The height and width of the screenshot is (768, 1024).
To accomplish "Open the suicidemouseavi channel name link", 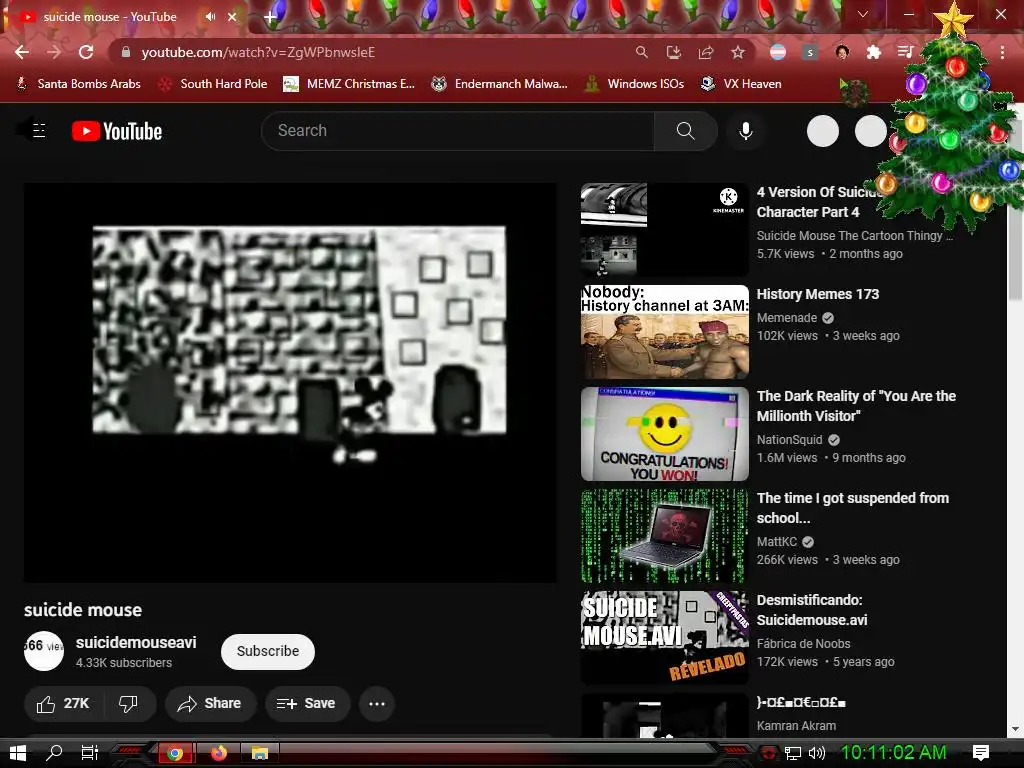I will [x=136, y=643].
